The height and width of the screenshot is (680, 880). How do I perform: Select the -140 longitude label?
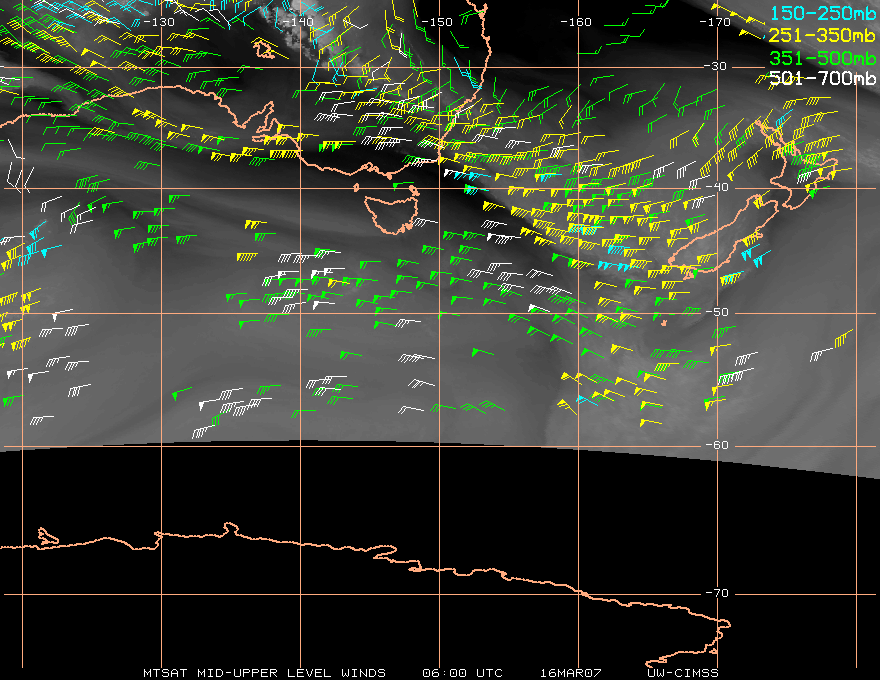click(297, 22)
